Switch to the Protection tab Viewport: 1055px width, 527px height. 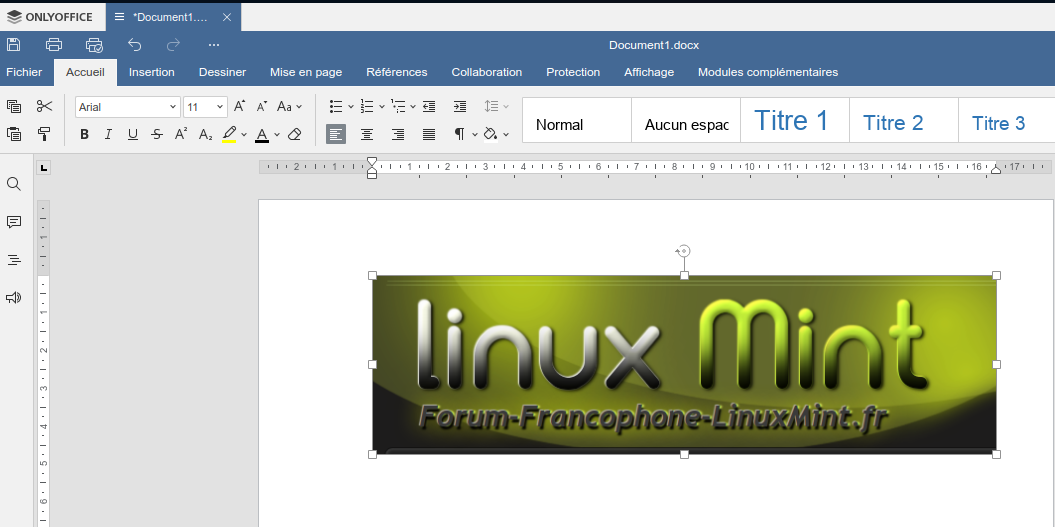pyautogui.click(x=573, y=72)
